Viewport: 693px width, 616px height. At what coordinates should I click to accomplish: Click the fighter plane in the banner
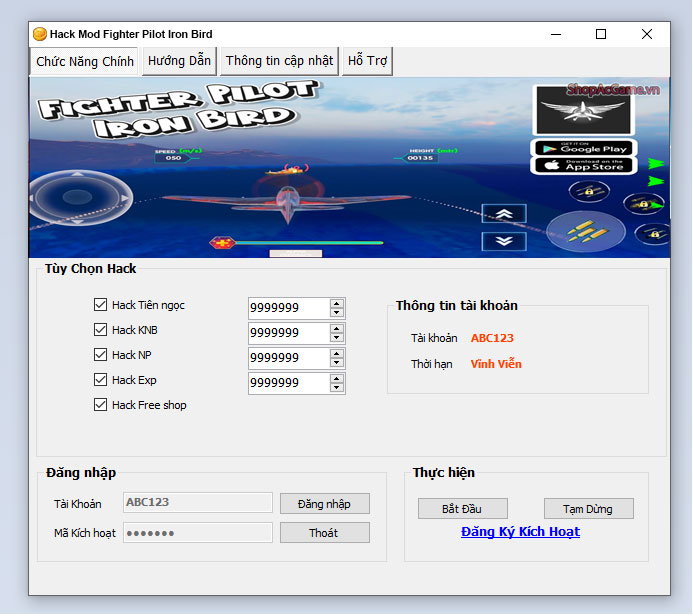coord(287,202)
